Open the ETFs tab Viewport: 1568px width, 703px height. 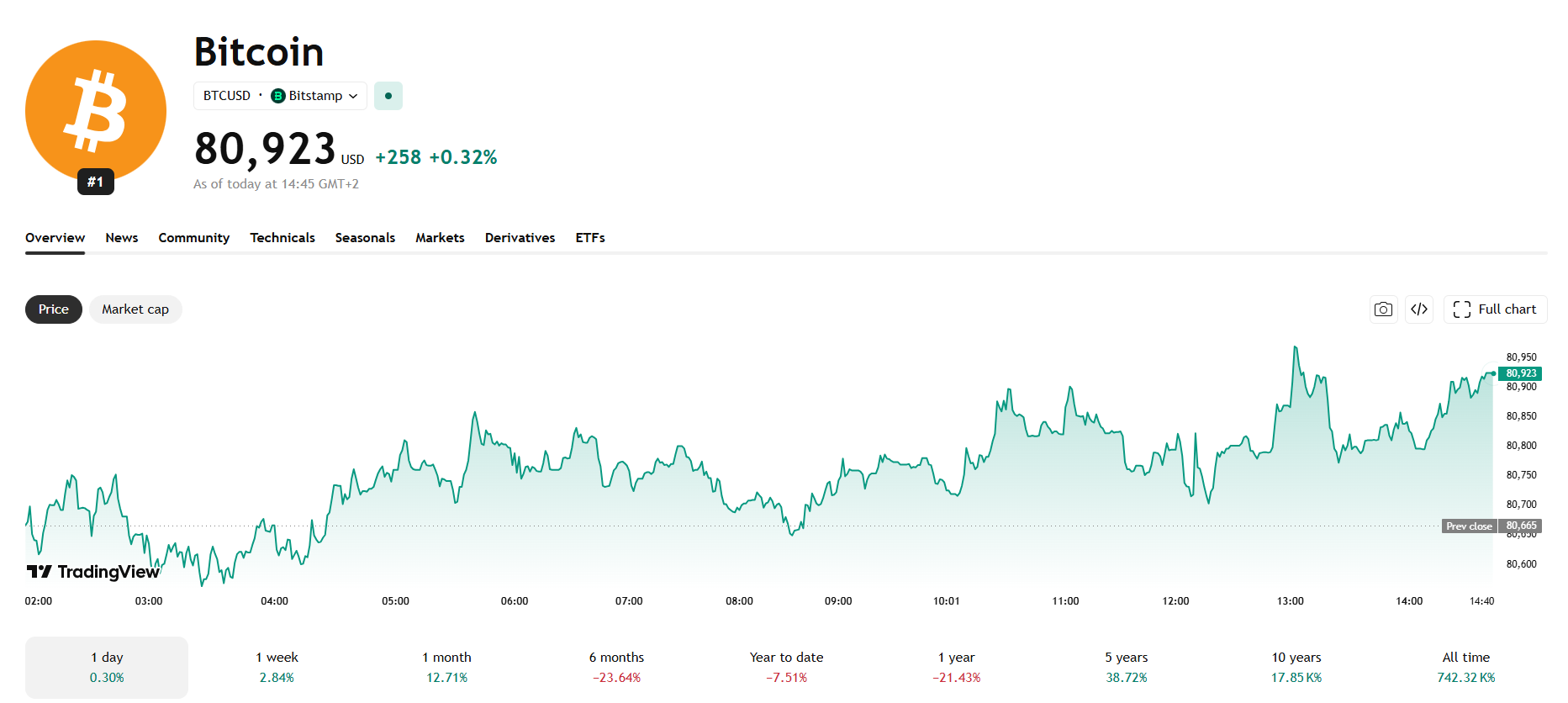coord(590,238)
